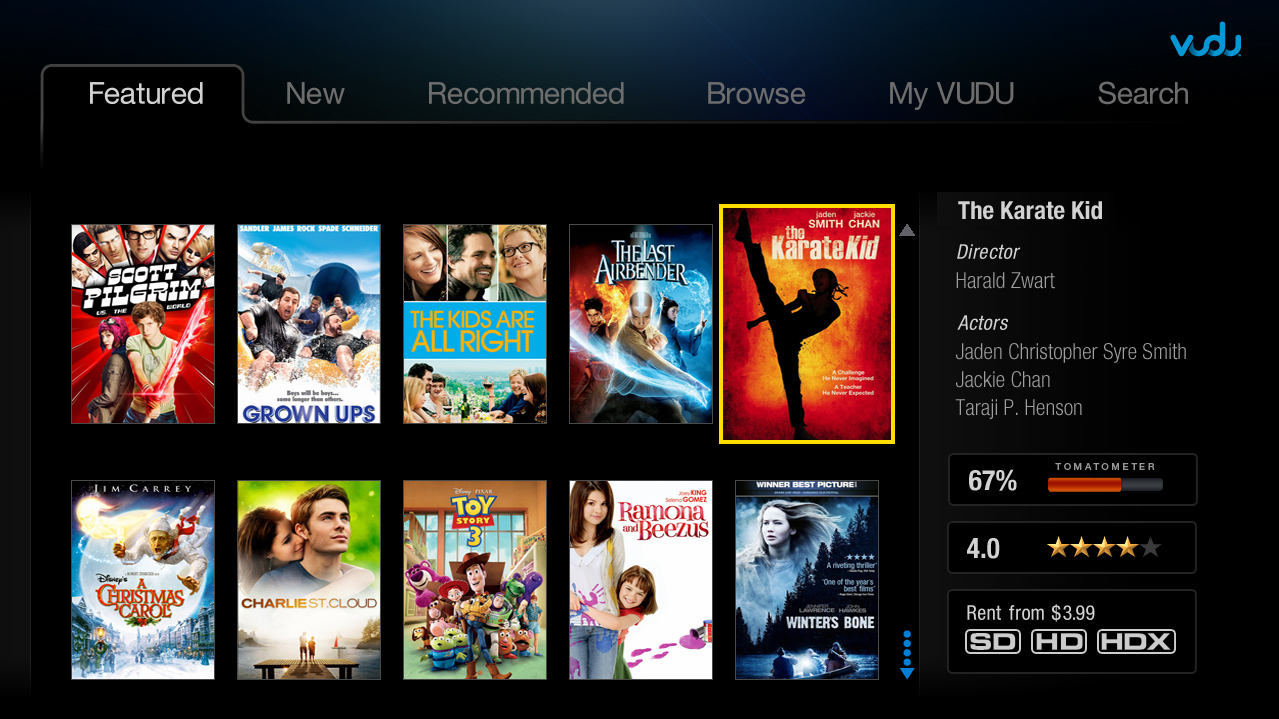This screenshot has height=719, width=1279.
Task: Select the HDX quality badge
Action: tap(1136, 641)
